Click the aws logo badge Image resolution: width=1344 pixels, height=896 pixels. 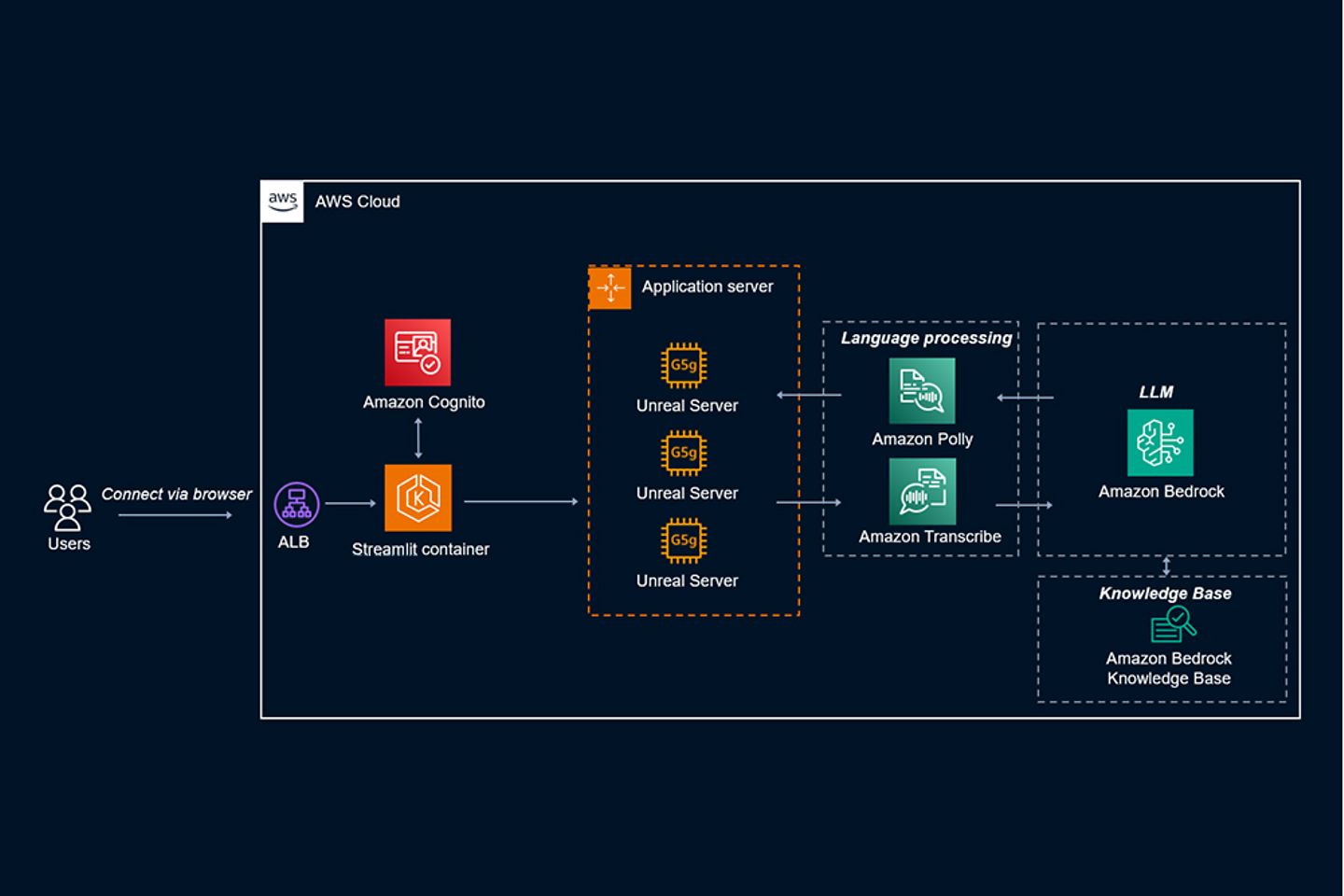point(282,202)
